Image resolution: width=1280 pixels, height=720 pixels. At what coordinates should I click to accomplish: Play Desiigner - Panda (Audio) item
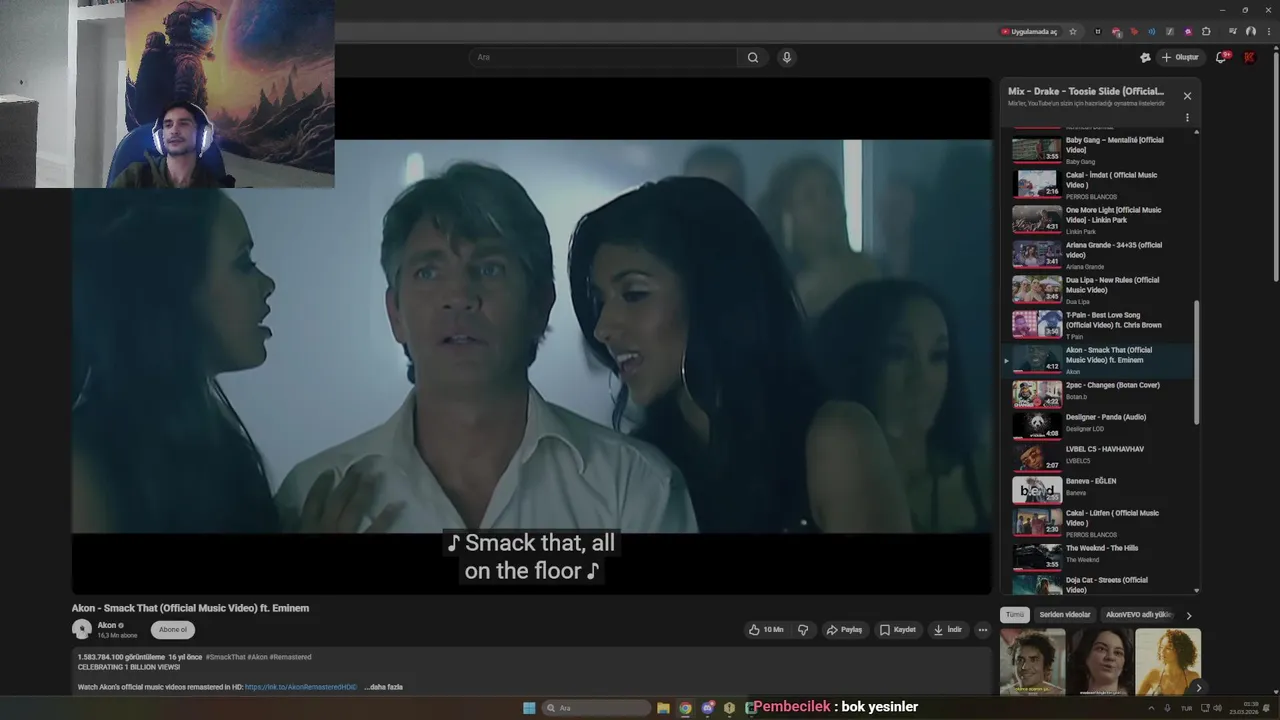(x=1100, y=425)
